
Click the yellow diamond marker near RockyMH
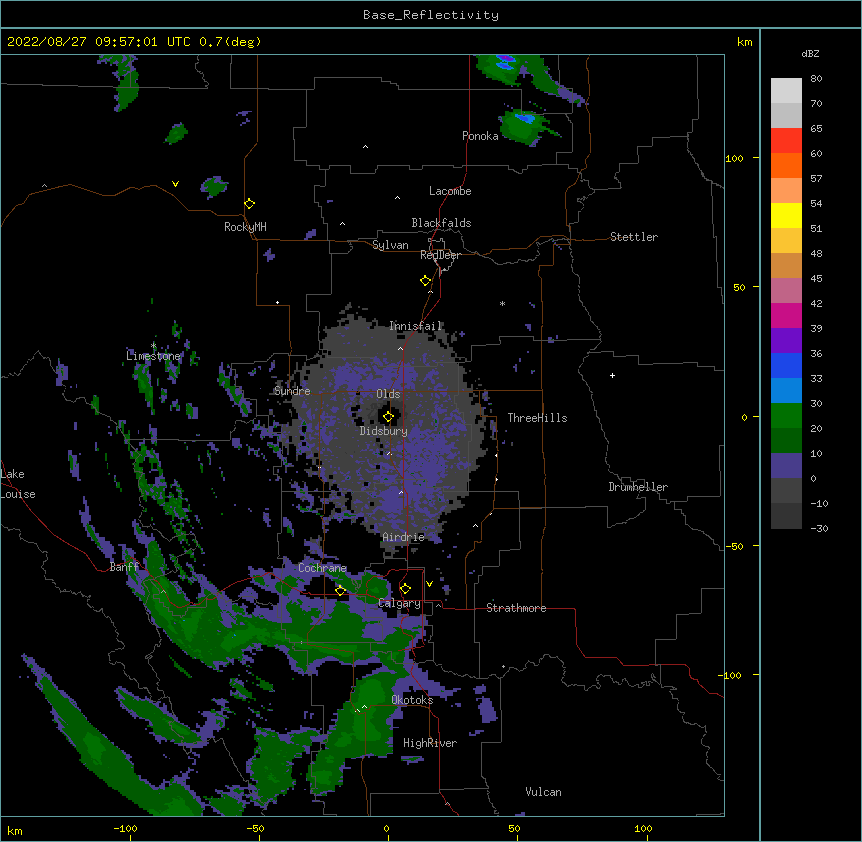coord(250,204)
